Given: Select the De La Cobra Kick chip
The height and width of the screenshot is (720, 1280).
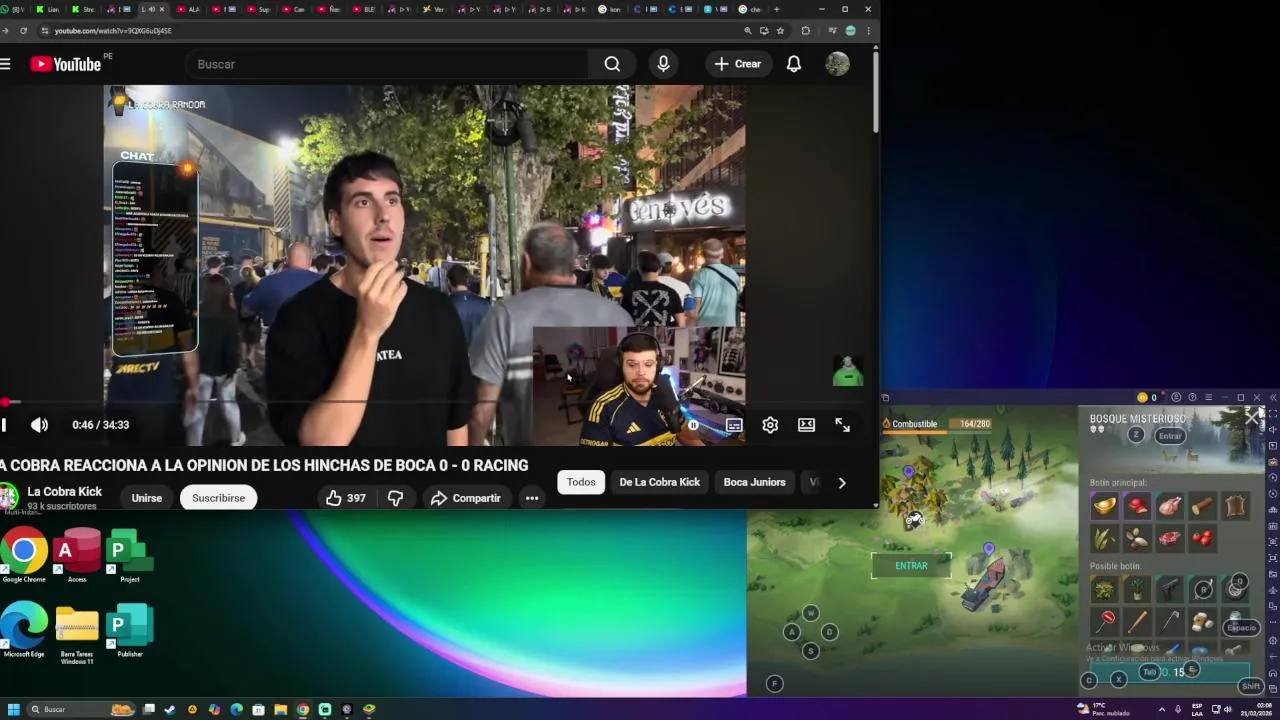Looking at the screenshot, I should [x=659, y=482].
